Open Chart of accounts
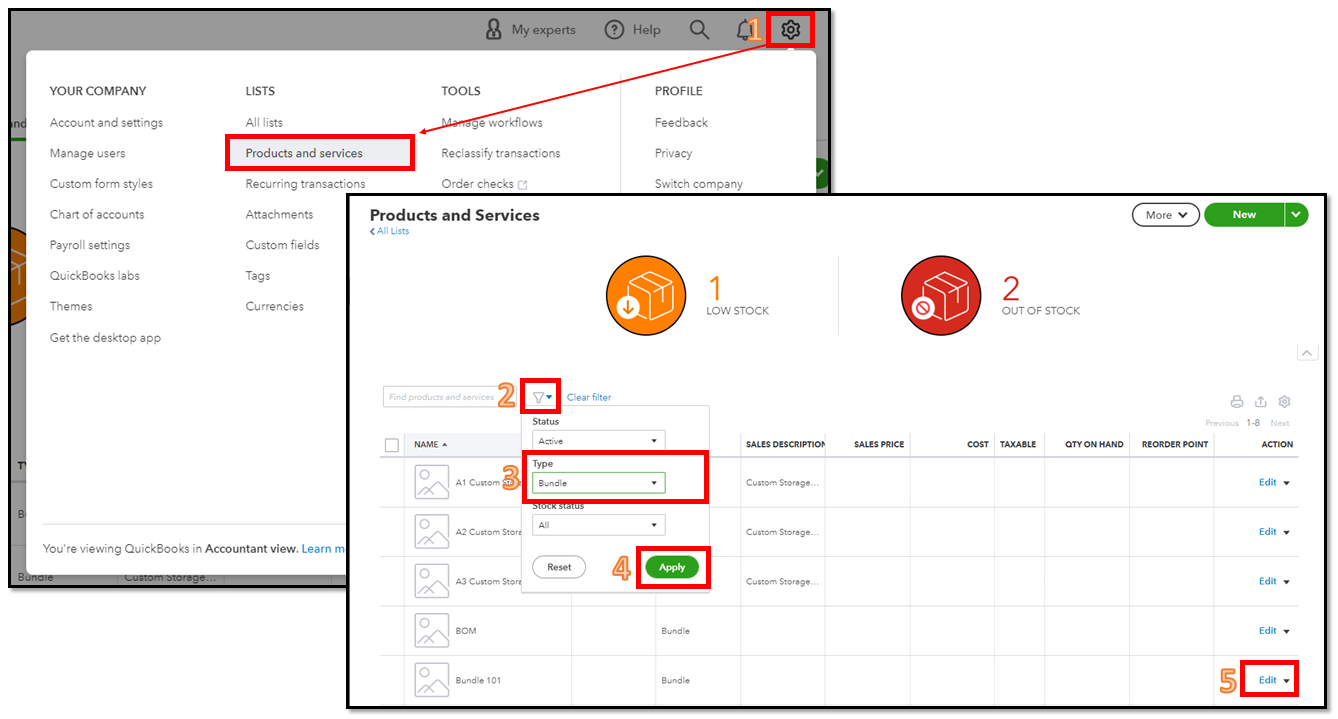 97,214
